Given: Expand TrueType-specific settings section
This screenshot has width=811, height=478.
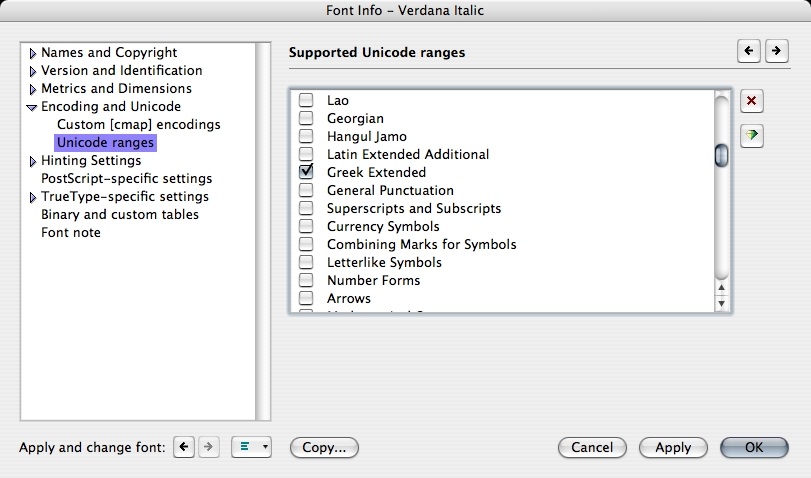Looking at the screenshot, I should (x=33, y=197).
